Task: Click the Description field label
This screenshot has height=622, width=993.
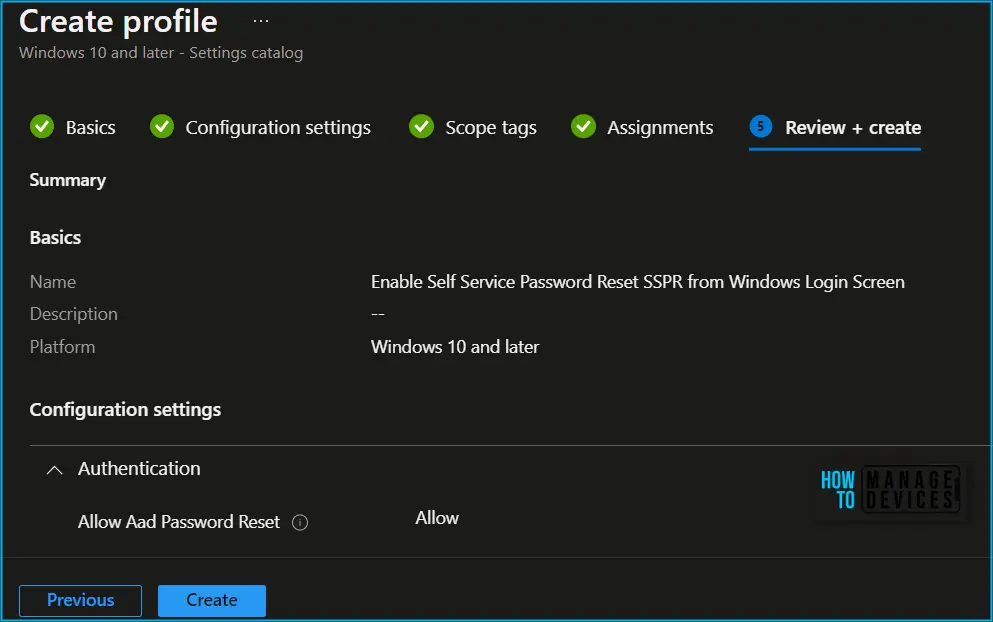Action: click(73, 314)
